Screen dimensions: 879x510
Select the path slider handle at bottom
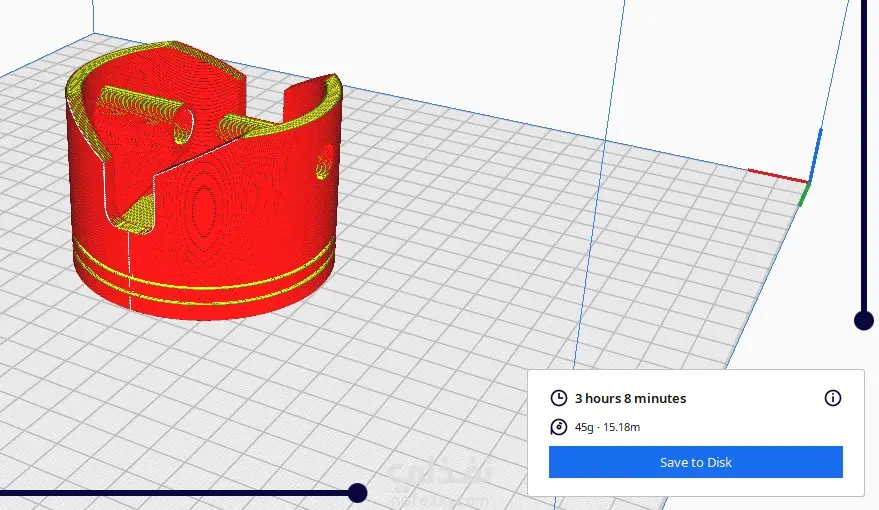pos(357,493)
